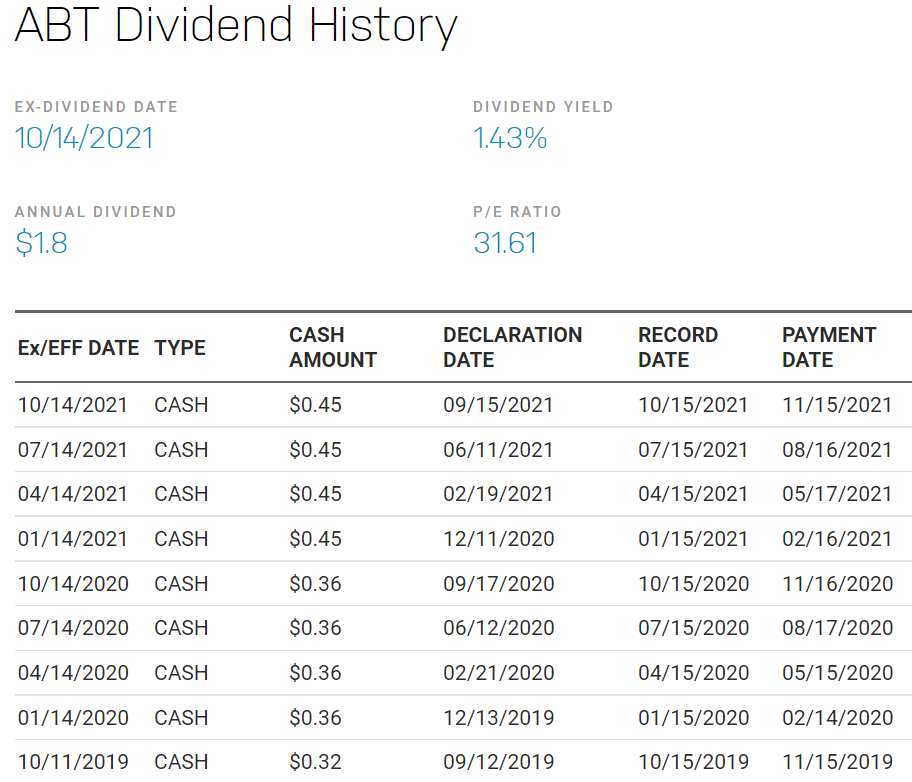
Task: Click the $0.32 cash amount
Action: [x=316, y=762]
